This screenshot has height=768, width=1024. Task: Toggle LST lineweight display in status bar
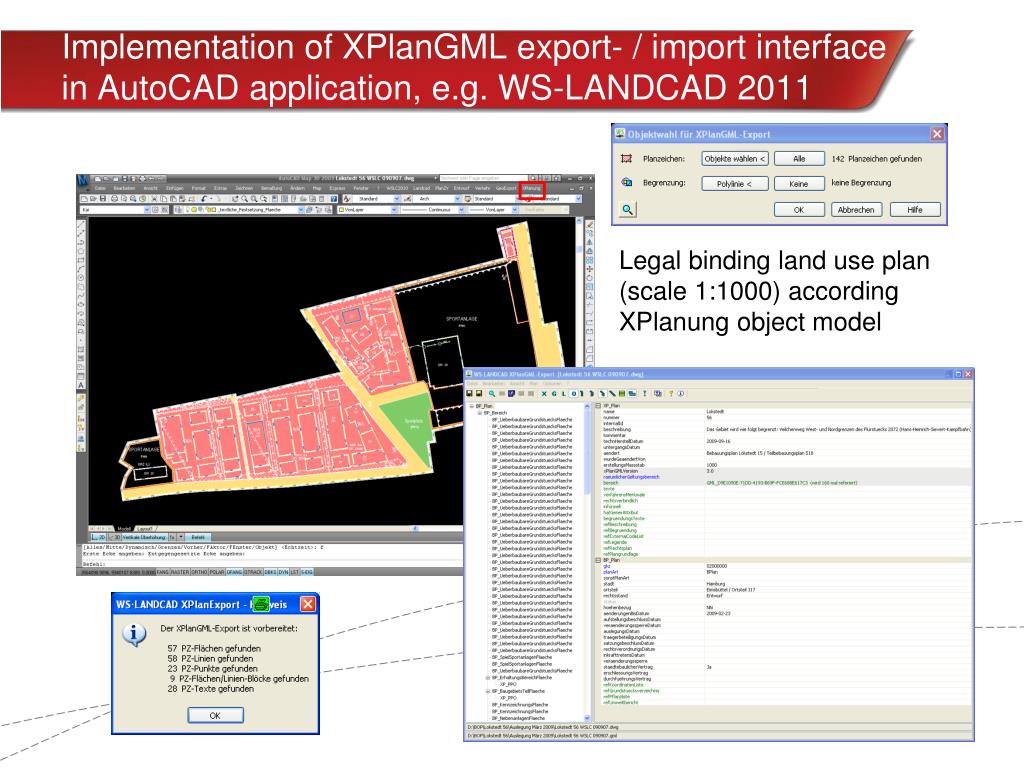(294, 572)
